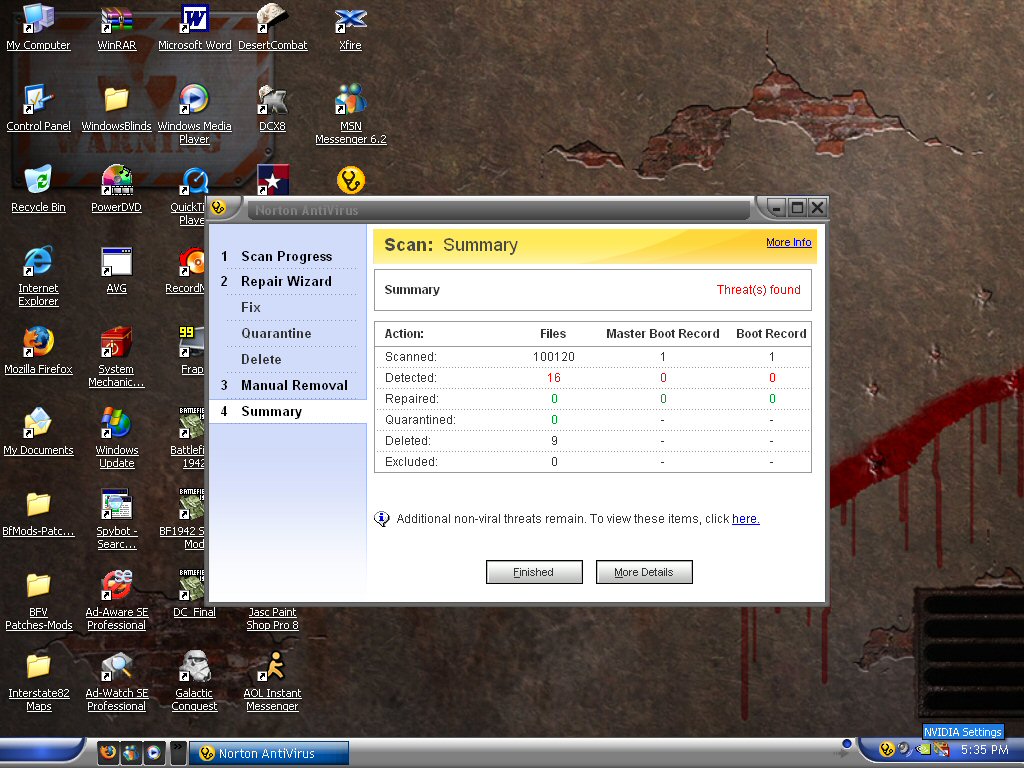
Task: Click the More Details button
Action: pyautogui.click(x=644, y=572)
